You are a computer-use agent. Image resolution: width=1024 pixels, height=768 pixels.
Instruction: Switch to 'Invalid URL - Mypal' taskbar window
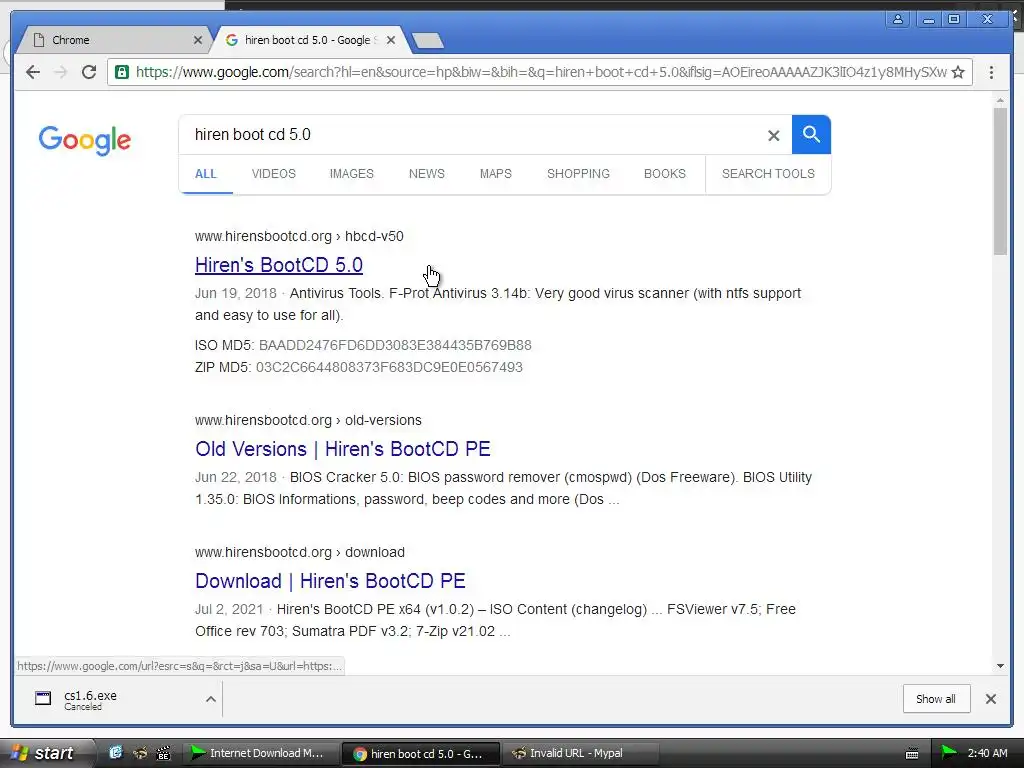[579, 753]
